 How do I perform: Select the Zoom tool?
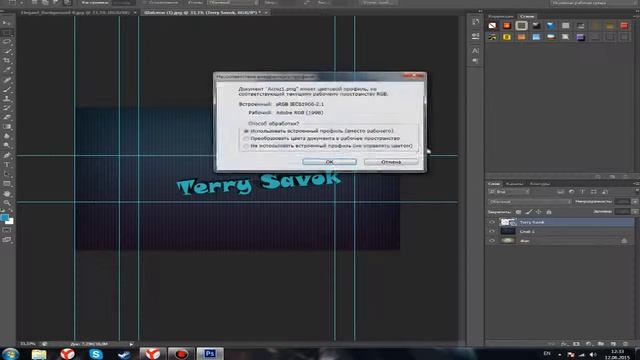7,203
